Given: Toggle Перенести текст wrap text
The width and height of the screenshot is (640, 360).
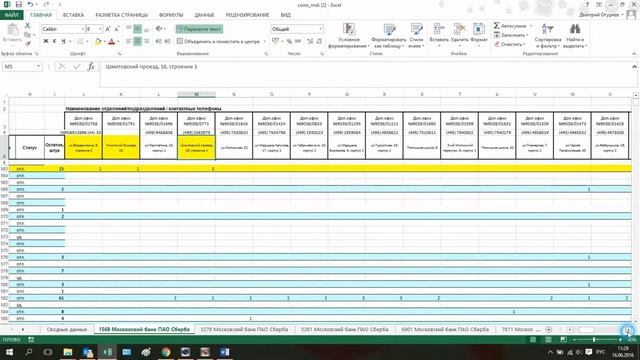Looking at the screenshot, I should coord(200,29).
